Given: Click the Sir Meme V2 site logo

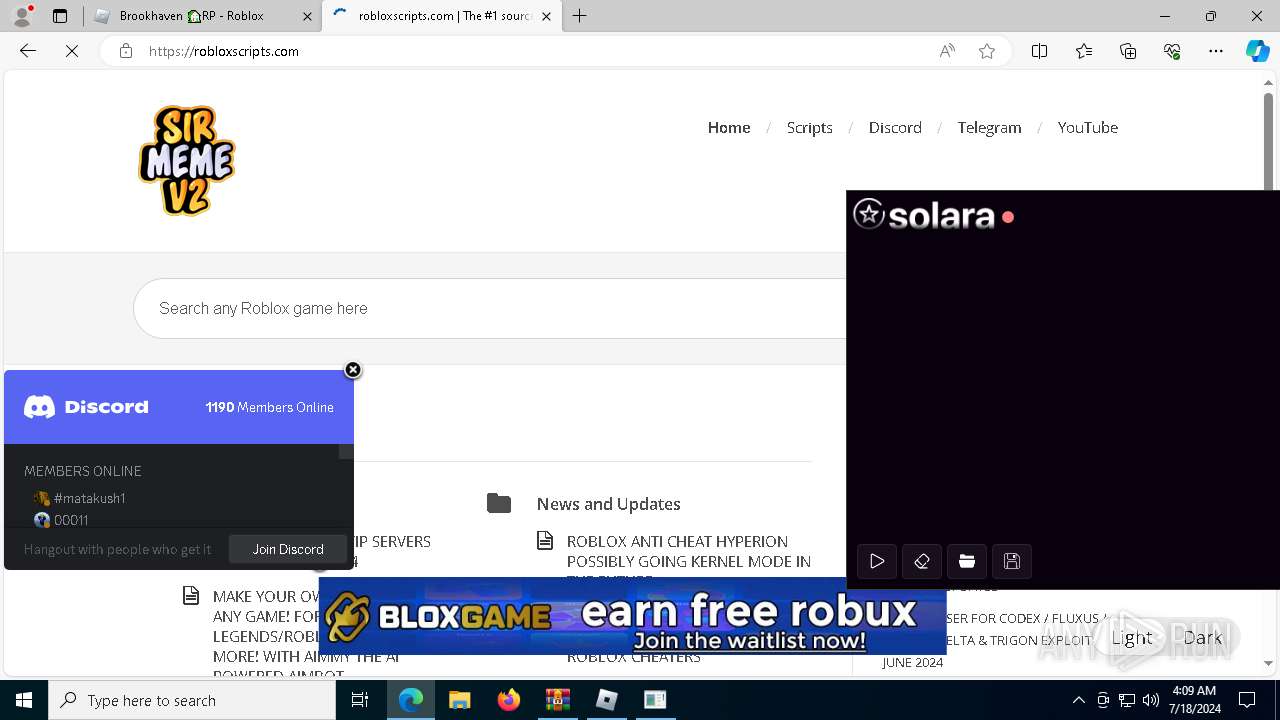Looking at the screenshot, I should coord(187,160).
